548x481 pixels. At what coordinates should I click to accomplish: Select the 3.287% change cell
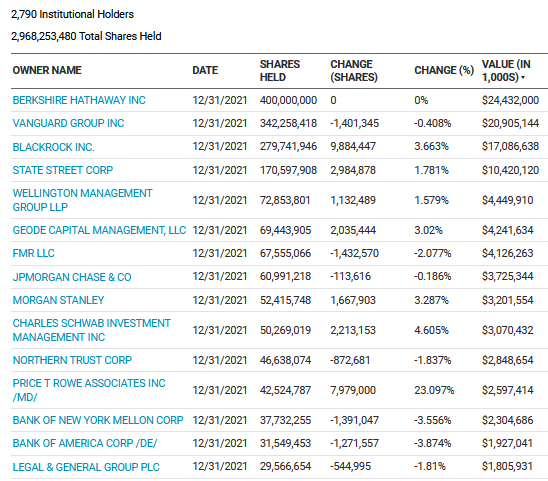[431, 300]
